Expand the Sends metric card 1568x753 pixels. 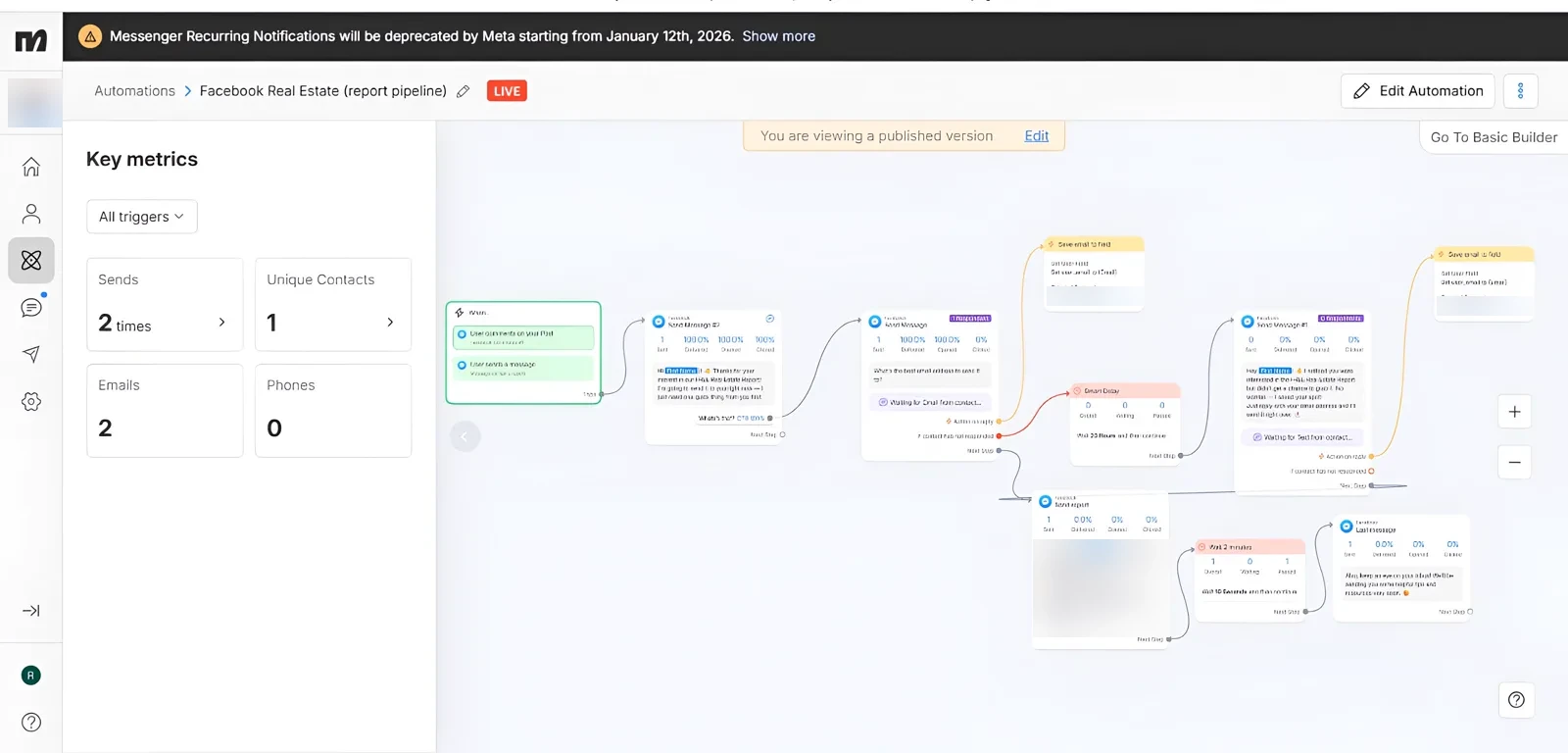click(165, 305)
